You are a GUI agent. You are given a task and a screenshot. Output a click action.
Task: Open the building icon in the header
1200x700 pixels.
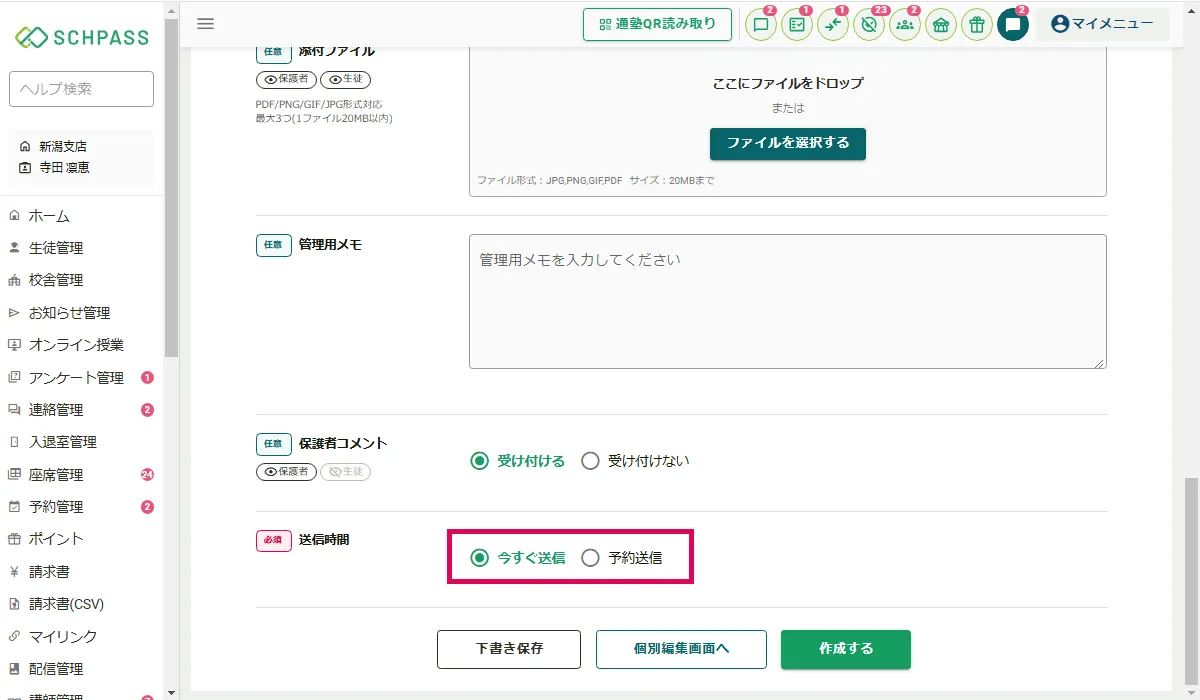(x=941, y=25)
